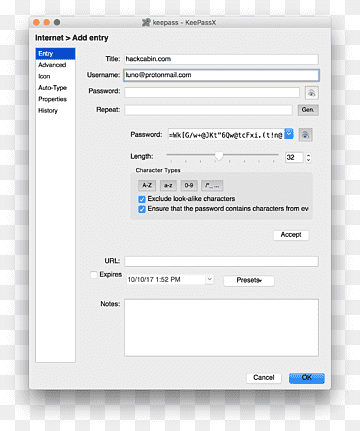
Task: Open the Auto-Type section
Action: 55,88
